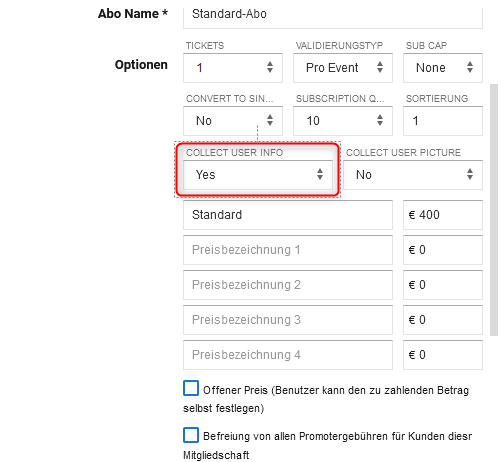
Task: Enable the Offener Preis checkbox
Action: coord(191,388)
